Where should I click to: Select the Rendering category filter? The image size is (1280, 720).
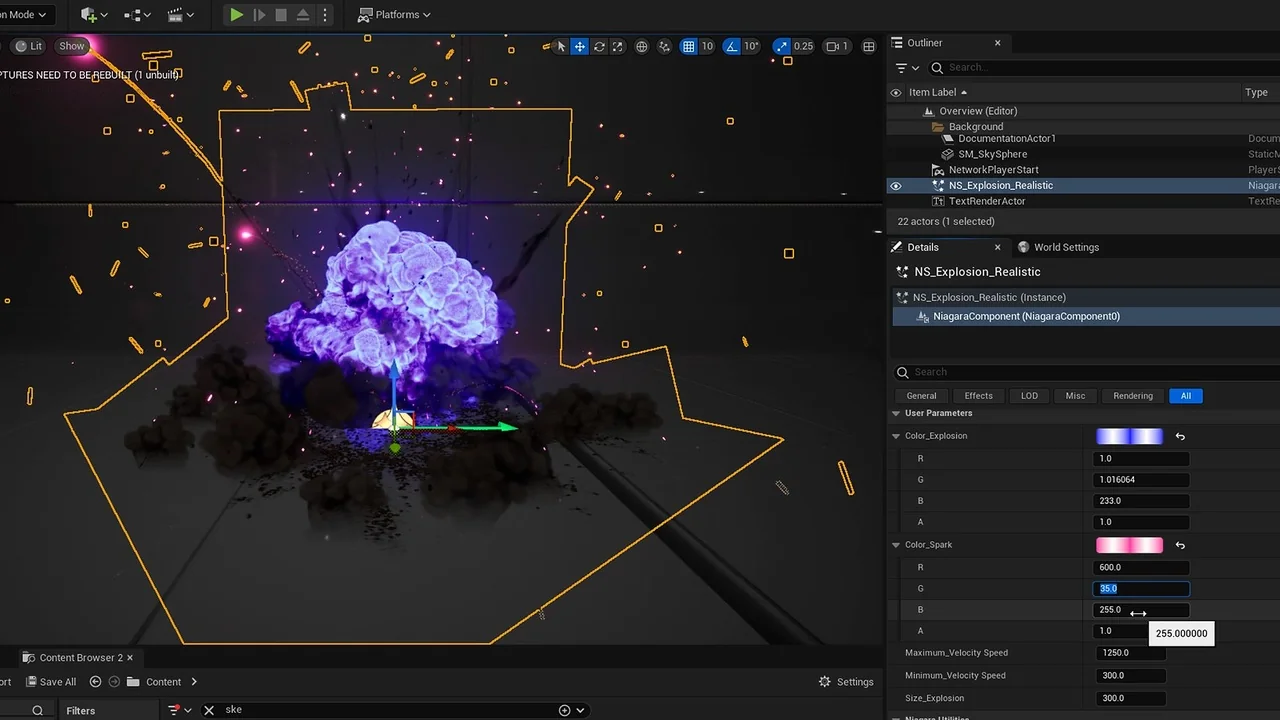point(1132,396)
